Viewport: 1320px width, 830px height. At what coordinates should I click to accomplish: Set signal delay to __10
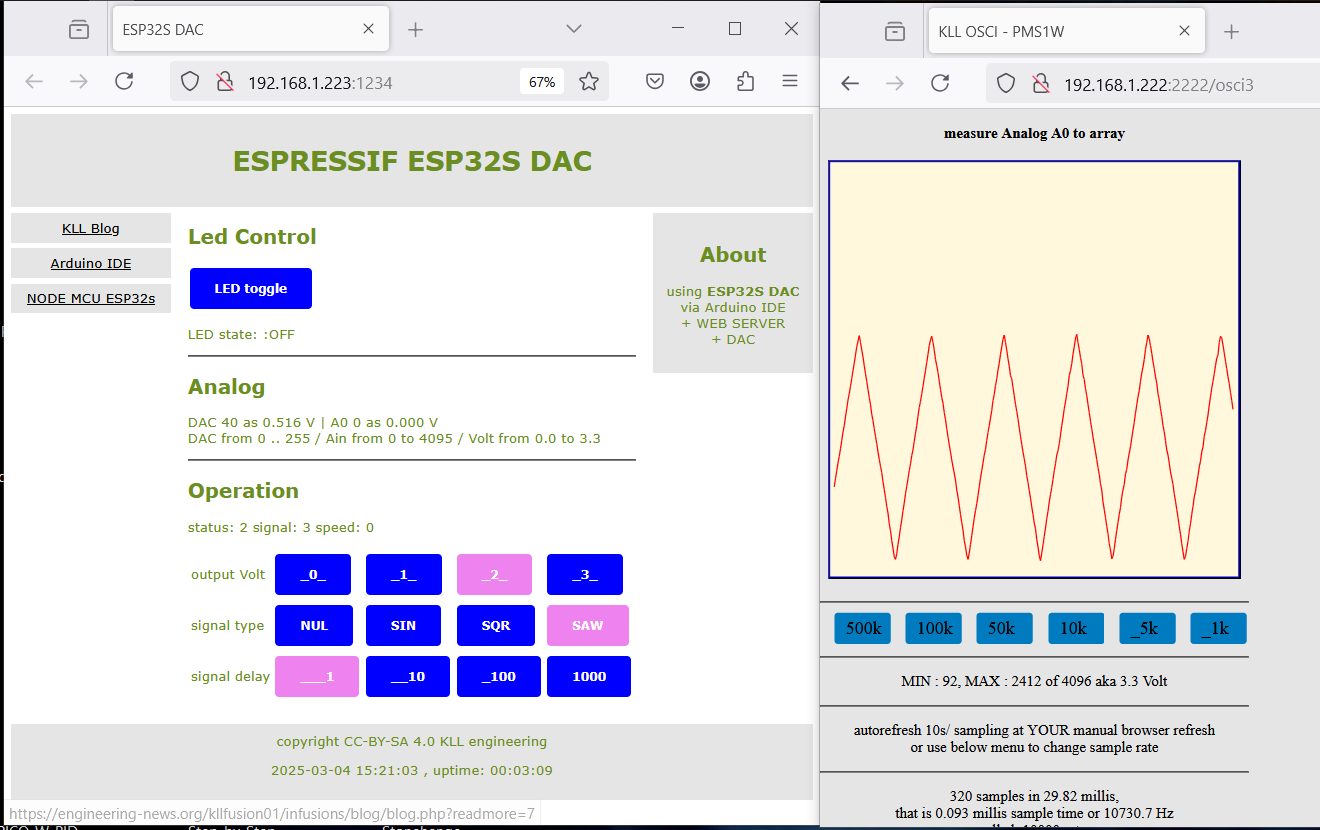point(408,676)
